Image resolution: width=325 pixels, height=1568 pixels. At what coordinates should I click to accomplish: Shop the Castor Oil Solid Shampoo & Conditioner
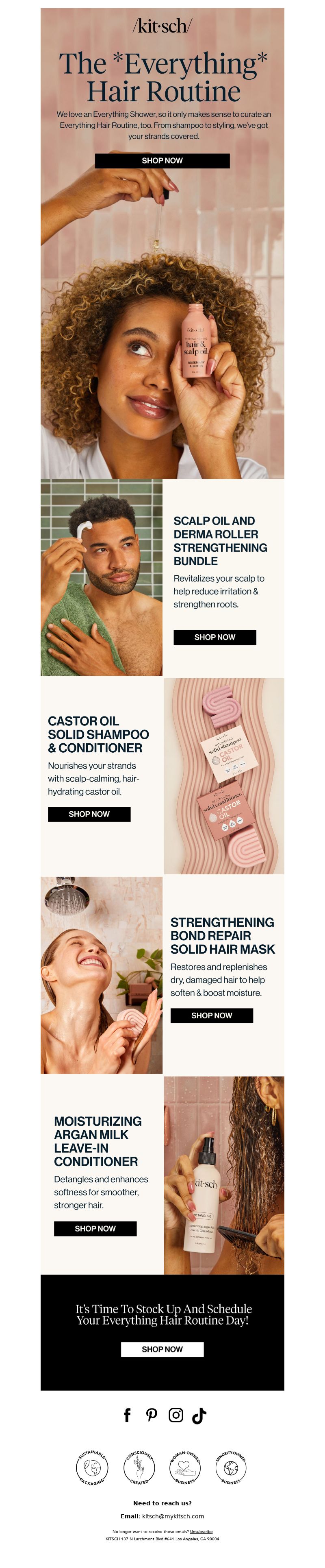click(89, 815)
